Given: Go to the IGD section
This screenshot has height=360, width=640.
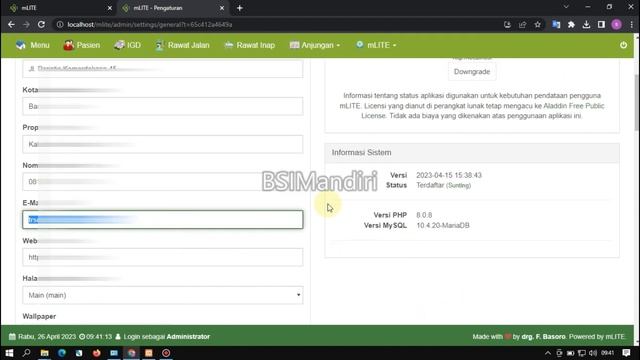Looking at the screenshot, I should (x=127, y=45).
